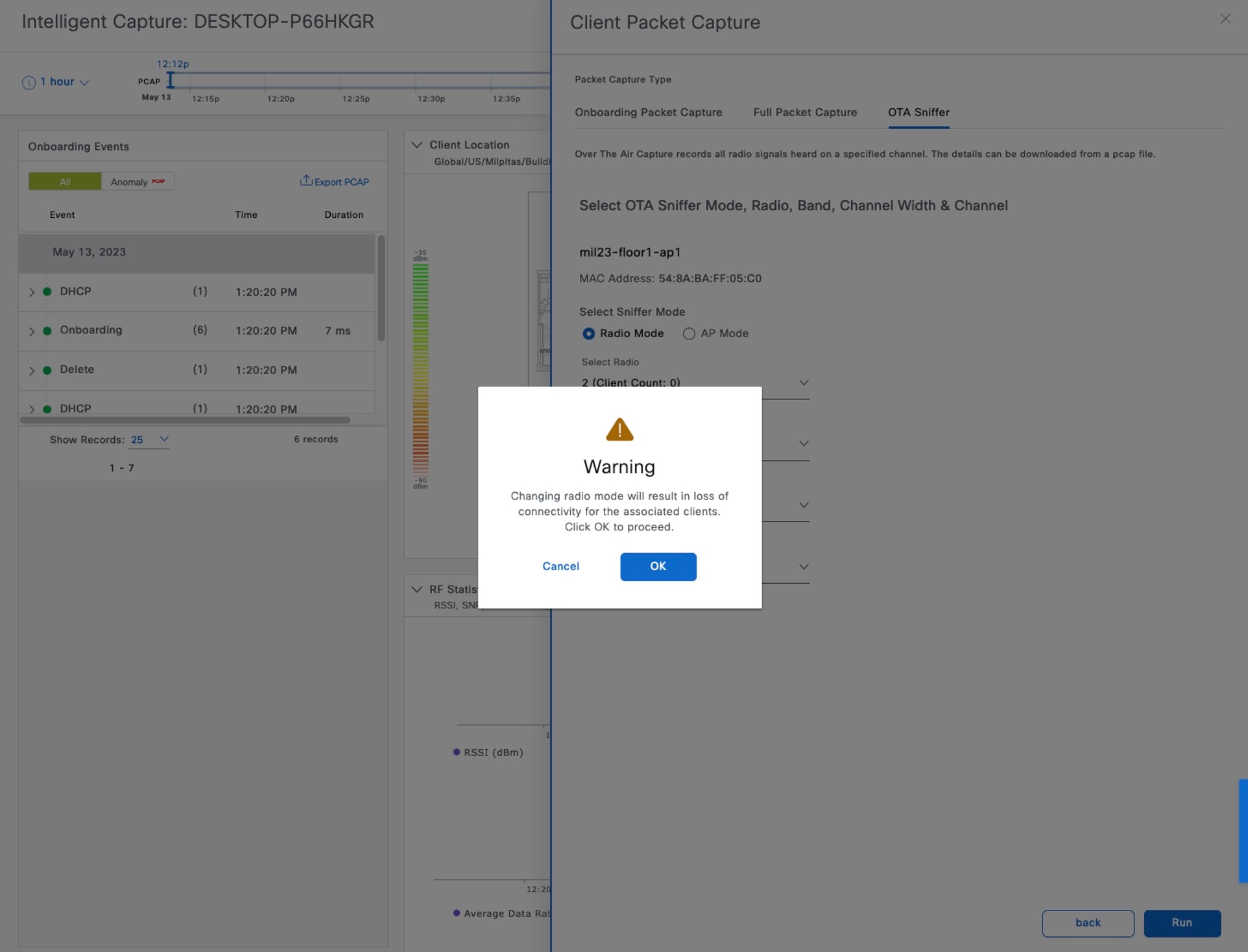Click the warning triangle icon in dialog
Screen dimensions: 1248x952
619,429
